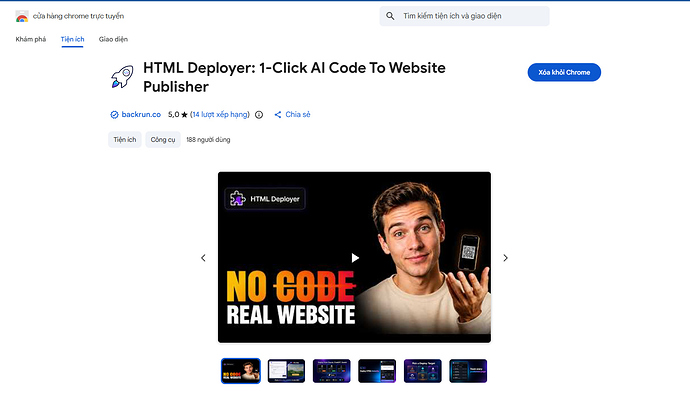The image size is (690, 402).
Task: Click the verified badge beside backrun.co
Action: point(114,115)
